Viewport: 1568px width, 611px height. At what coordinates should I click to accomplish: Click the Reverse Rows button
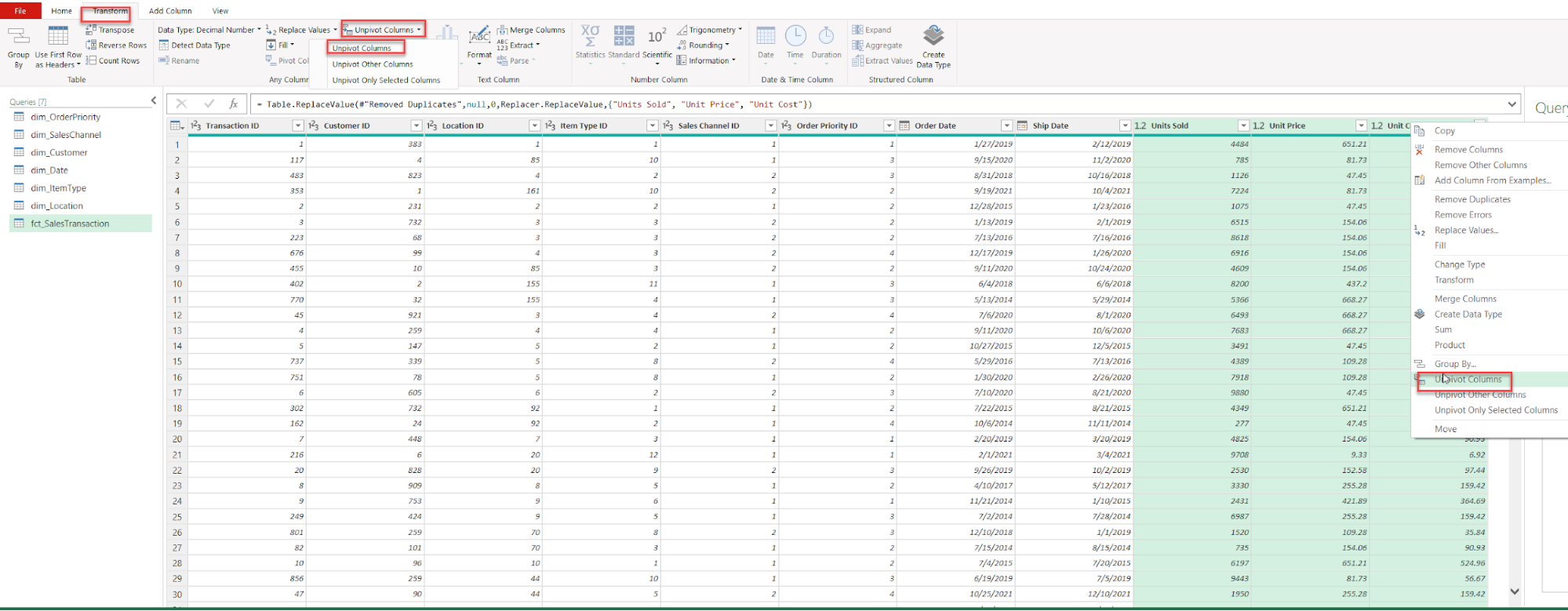click(x=116, y=45)
